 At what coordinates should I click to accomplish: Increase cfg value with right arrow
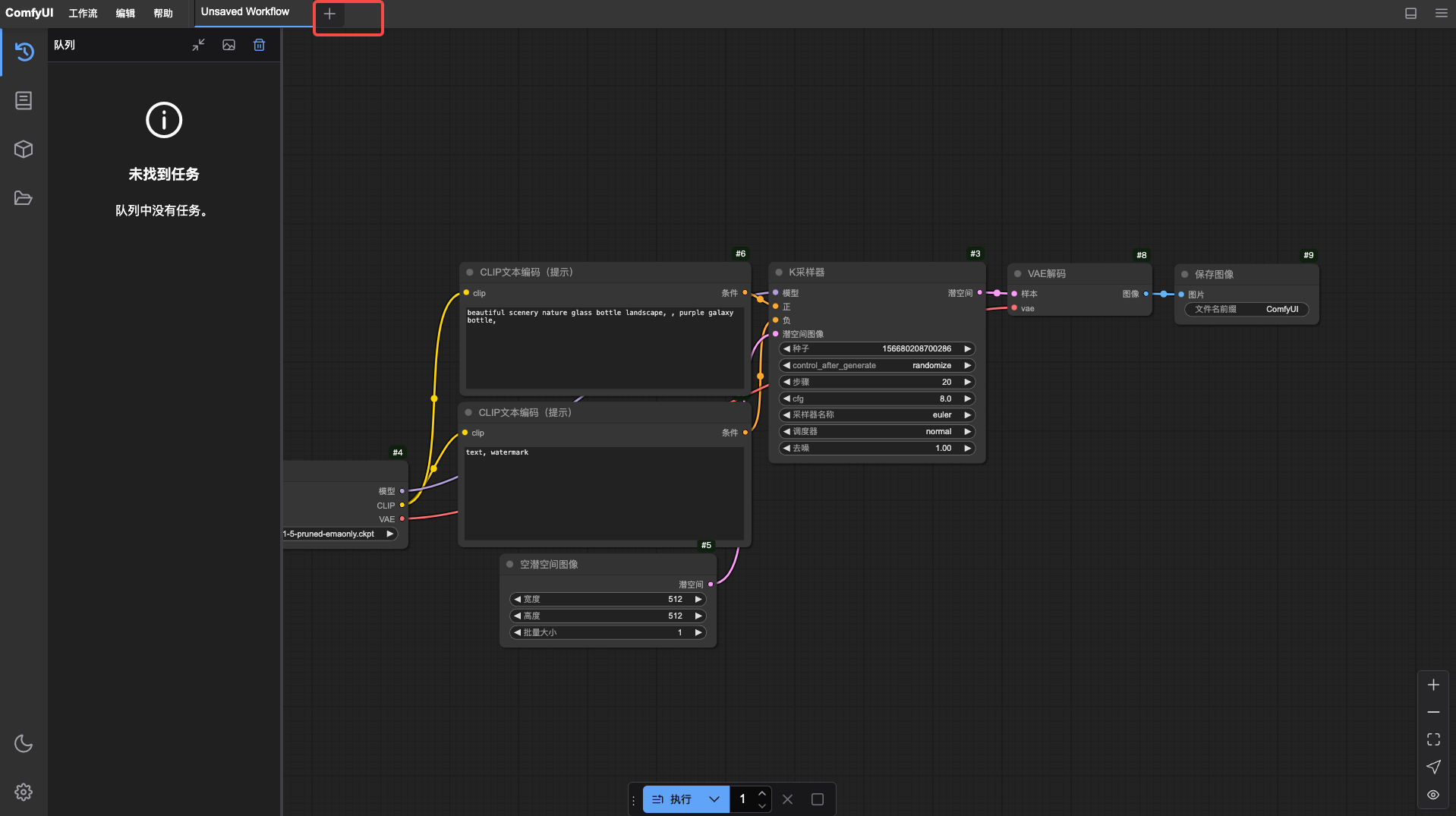967,399
